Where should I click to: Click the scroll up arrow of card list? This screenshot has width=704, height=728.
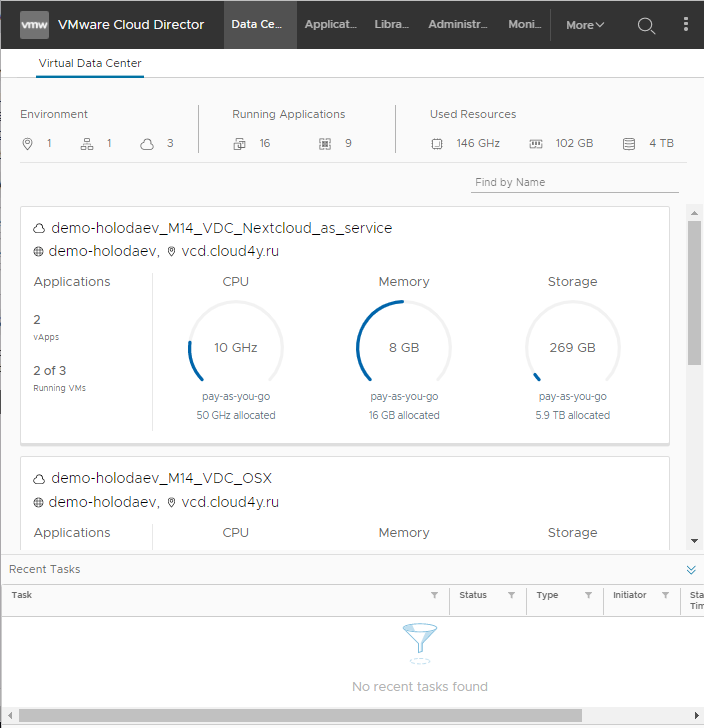pyautogui.click(x=694, y=213)
